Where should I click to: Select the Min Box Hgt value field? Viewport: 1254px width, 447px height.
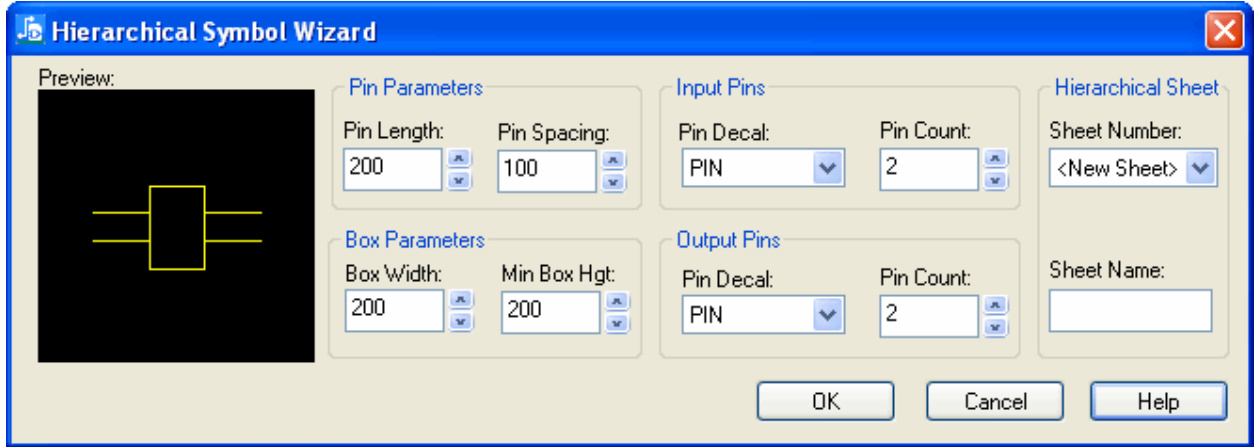click(x=549, y=311)
